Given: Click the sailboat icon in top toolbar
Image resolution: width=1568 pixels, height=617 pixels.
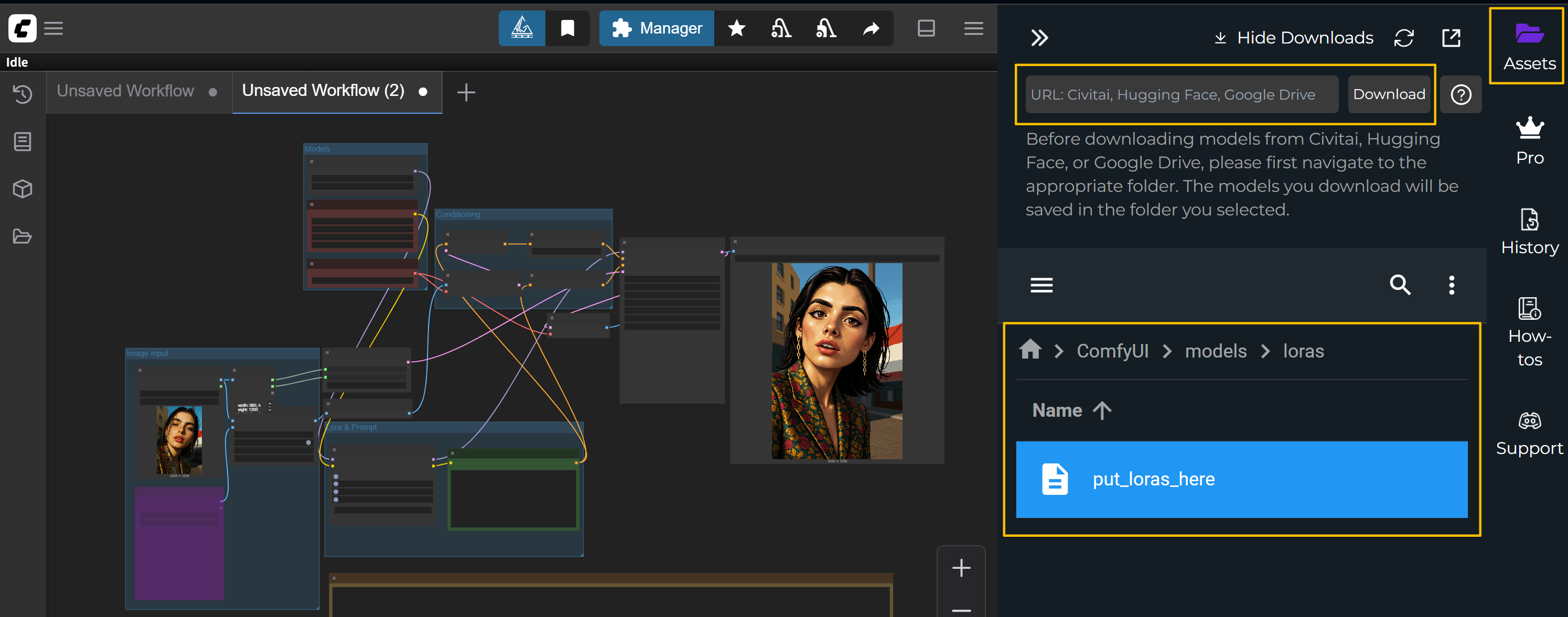Looking at the screenshot, I should click(522, 28).
